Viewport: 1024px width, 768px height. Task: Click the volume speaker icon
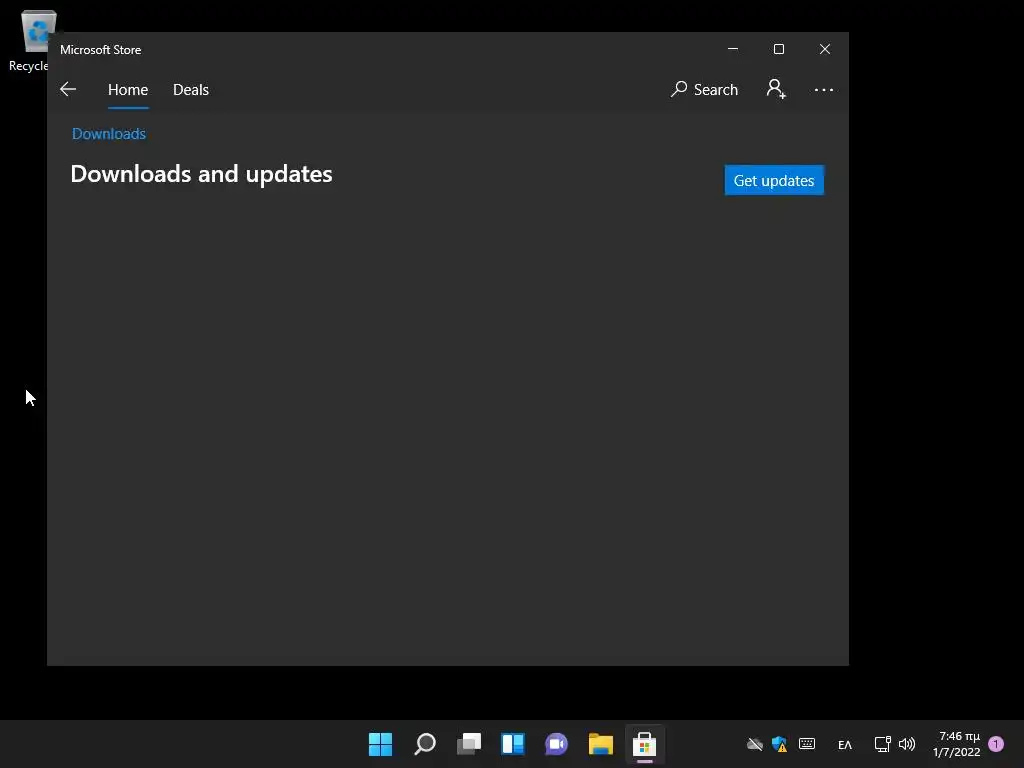click(906, 744)
